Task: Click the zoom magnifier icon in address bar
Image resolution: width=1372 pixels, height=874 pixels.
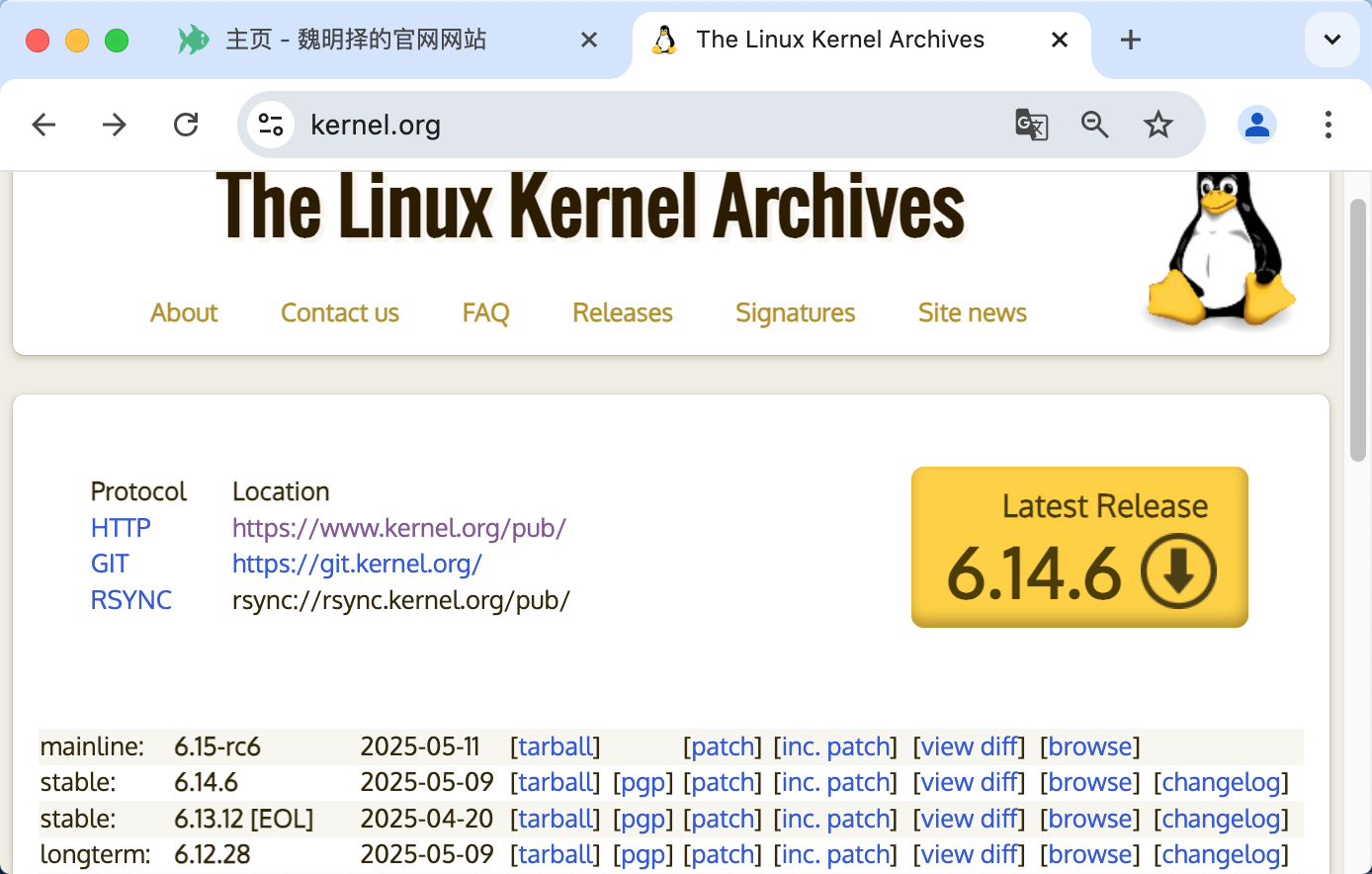Action: tap(1094, 125)
